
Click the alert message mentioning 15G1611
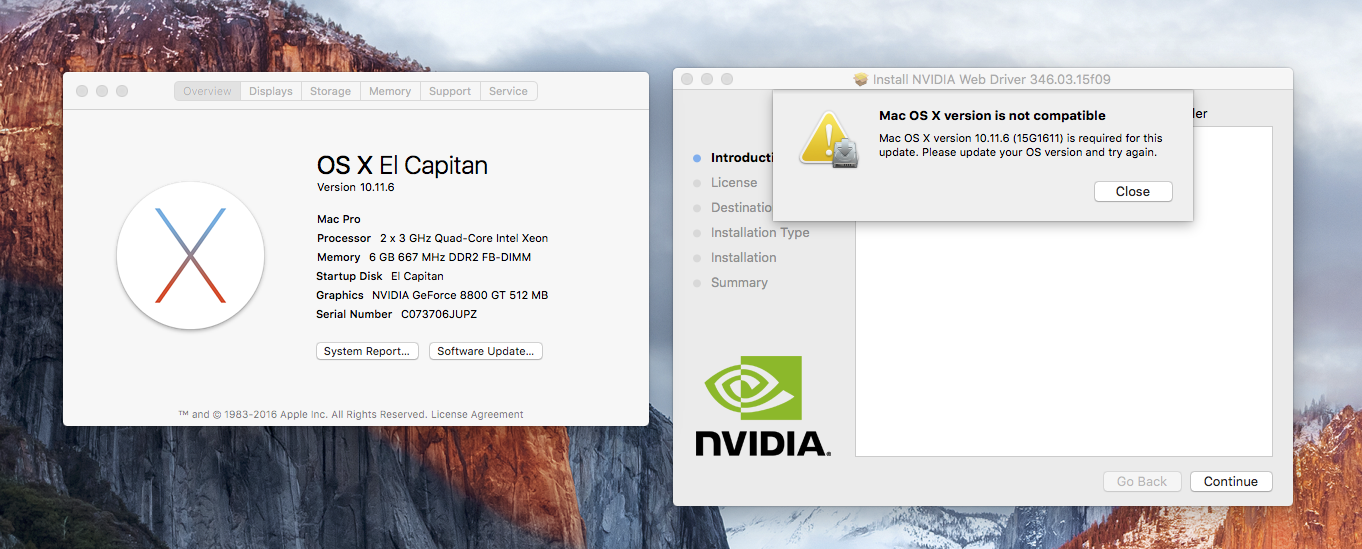[x=1020, y=145]
